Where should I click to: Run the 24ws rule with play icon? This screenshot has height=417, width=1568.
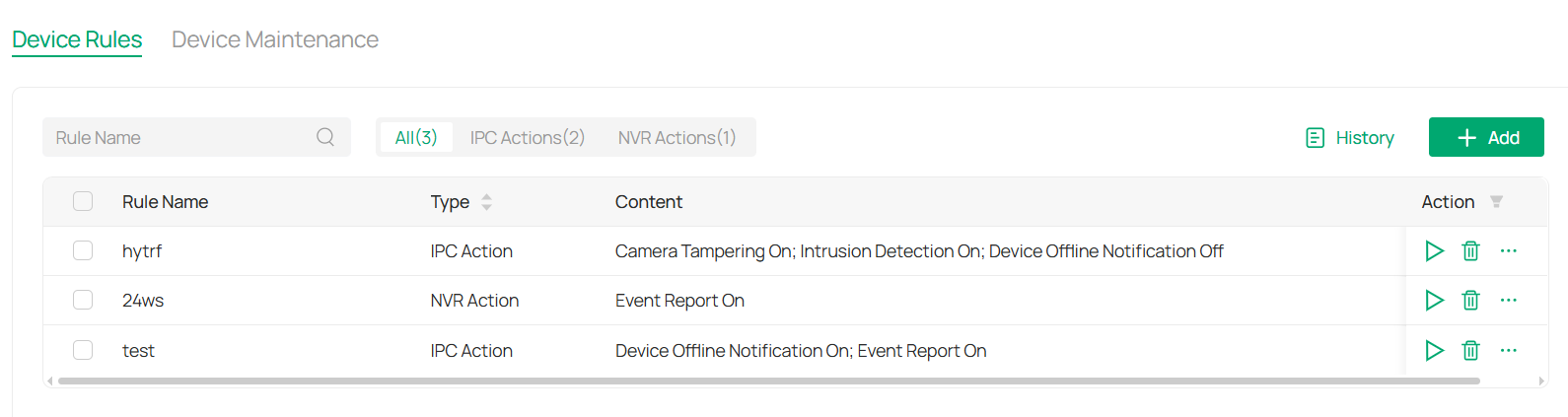(x=1434, y=301)
